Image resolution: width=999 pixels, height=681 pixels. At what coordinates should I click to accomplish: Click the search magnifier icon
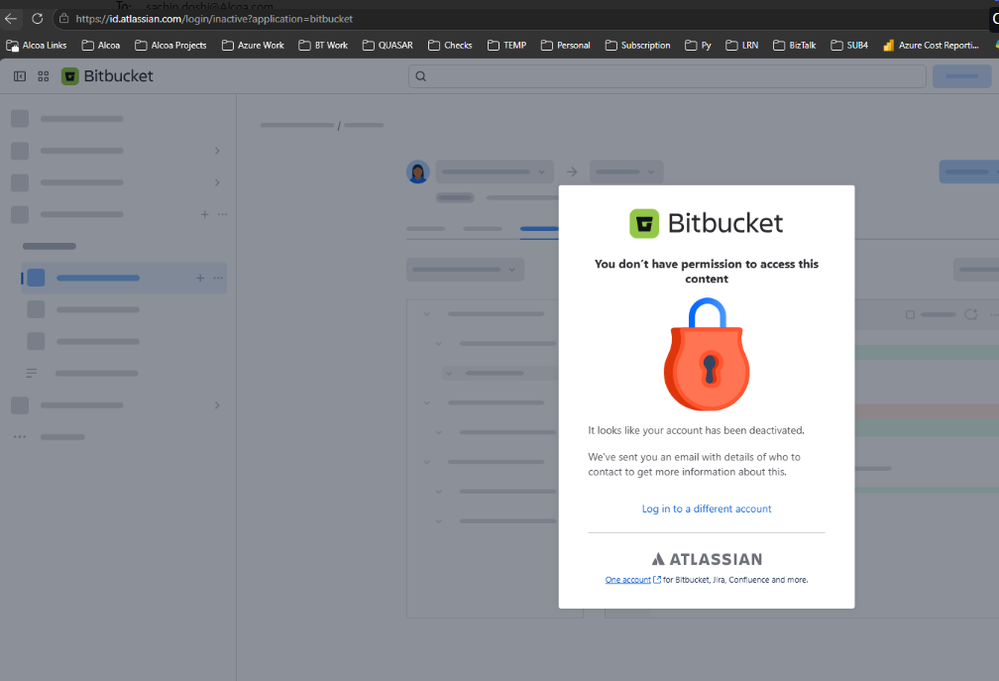tap(420, 76)
